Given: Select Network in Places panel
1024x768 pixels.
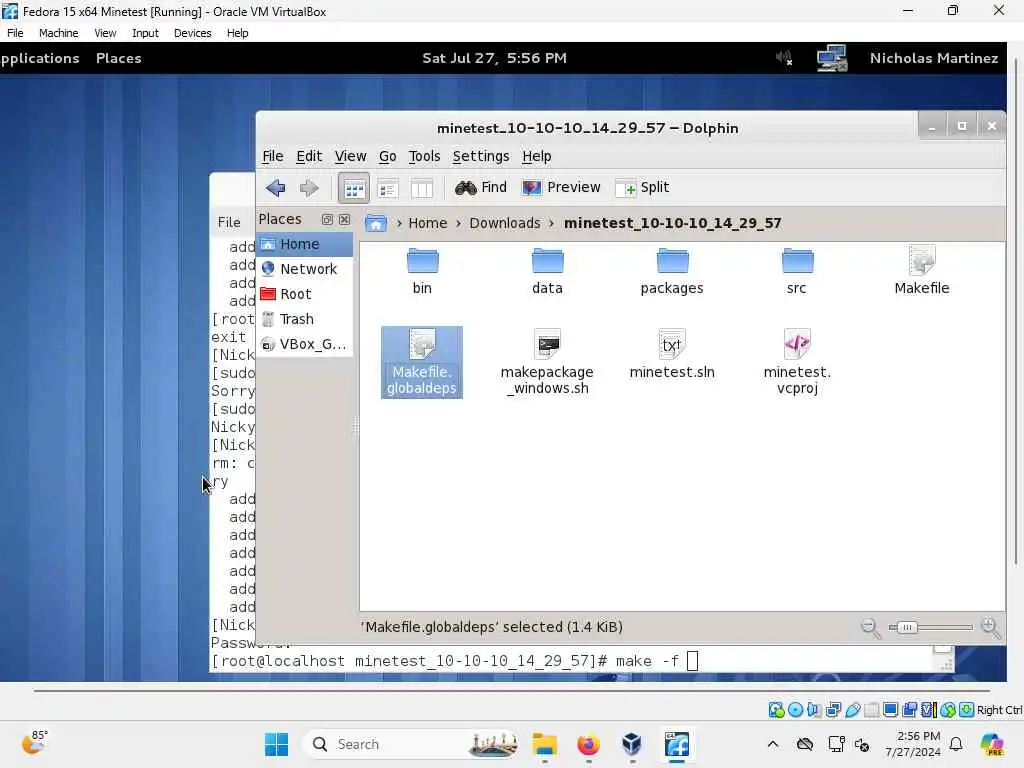Looking at the screenshot, I should pos(304,269).
